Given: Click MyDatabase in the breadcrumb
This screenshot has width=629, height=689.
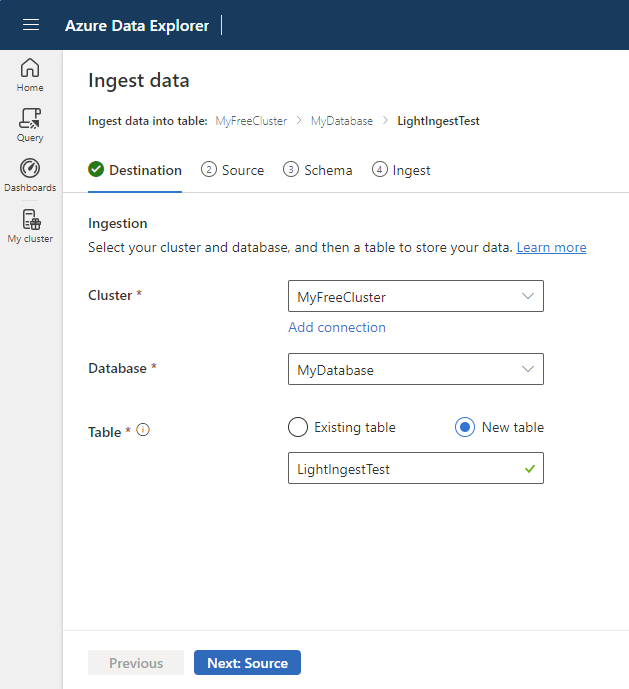Looking at the screenshot, I should (x=342, y=121).
